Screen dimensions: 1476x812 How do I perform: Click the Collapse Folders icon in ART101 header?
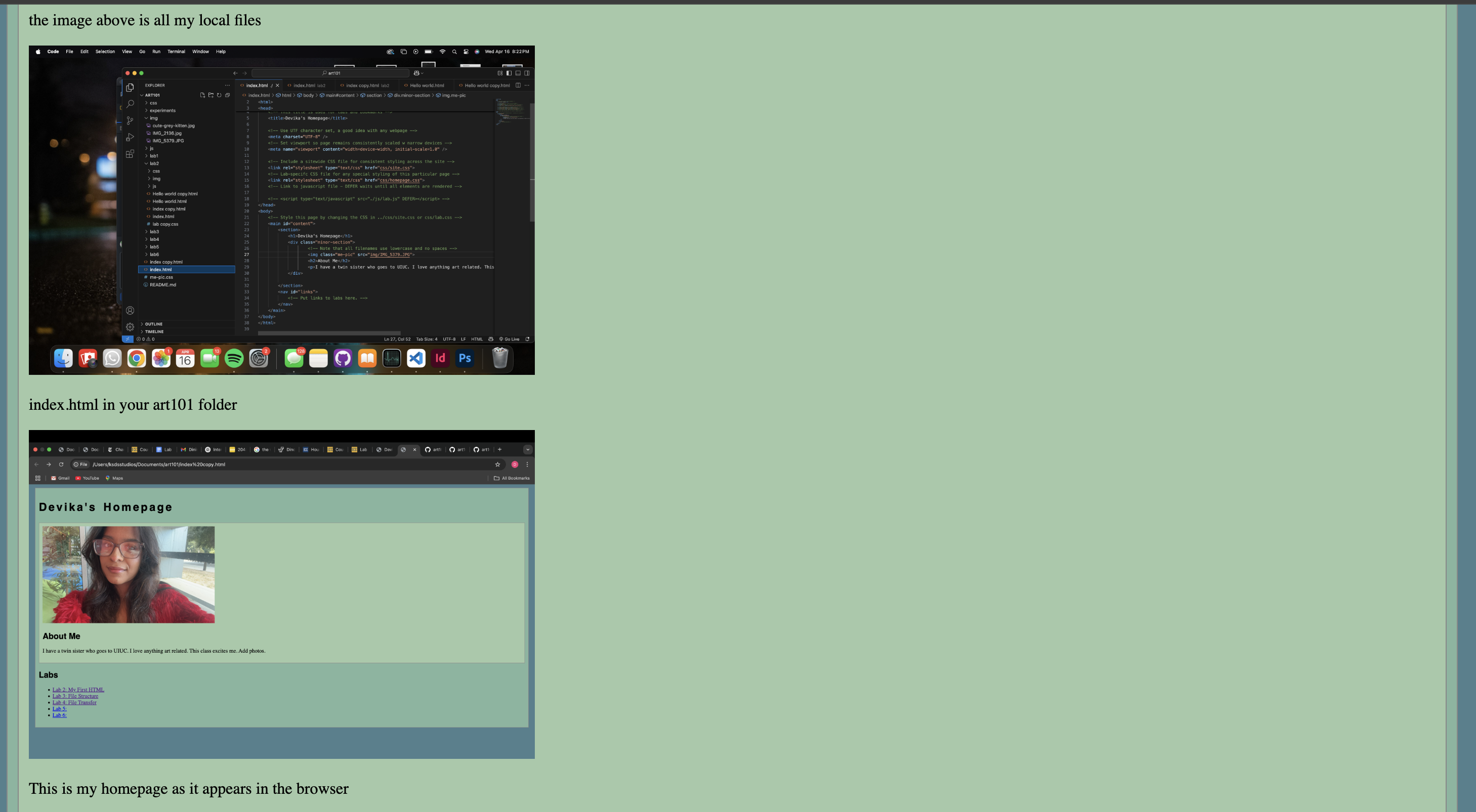click(x=228, y=95)
